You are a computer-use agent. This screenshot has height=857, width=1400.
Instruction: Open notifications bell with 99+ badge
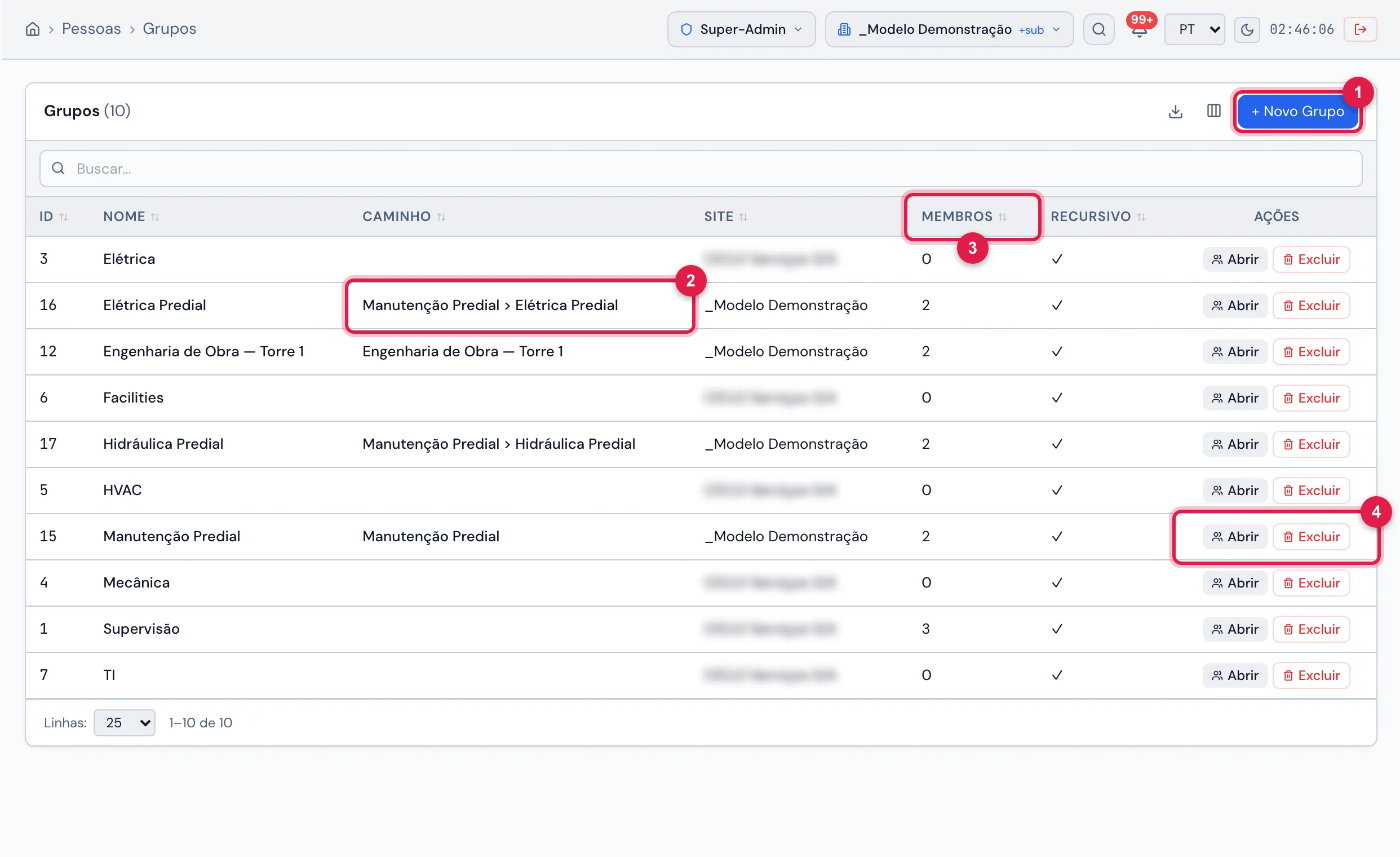pyautogui.click(x=1139, y=29)
